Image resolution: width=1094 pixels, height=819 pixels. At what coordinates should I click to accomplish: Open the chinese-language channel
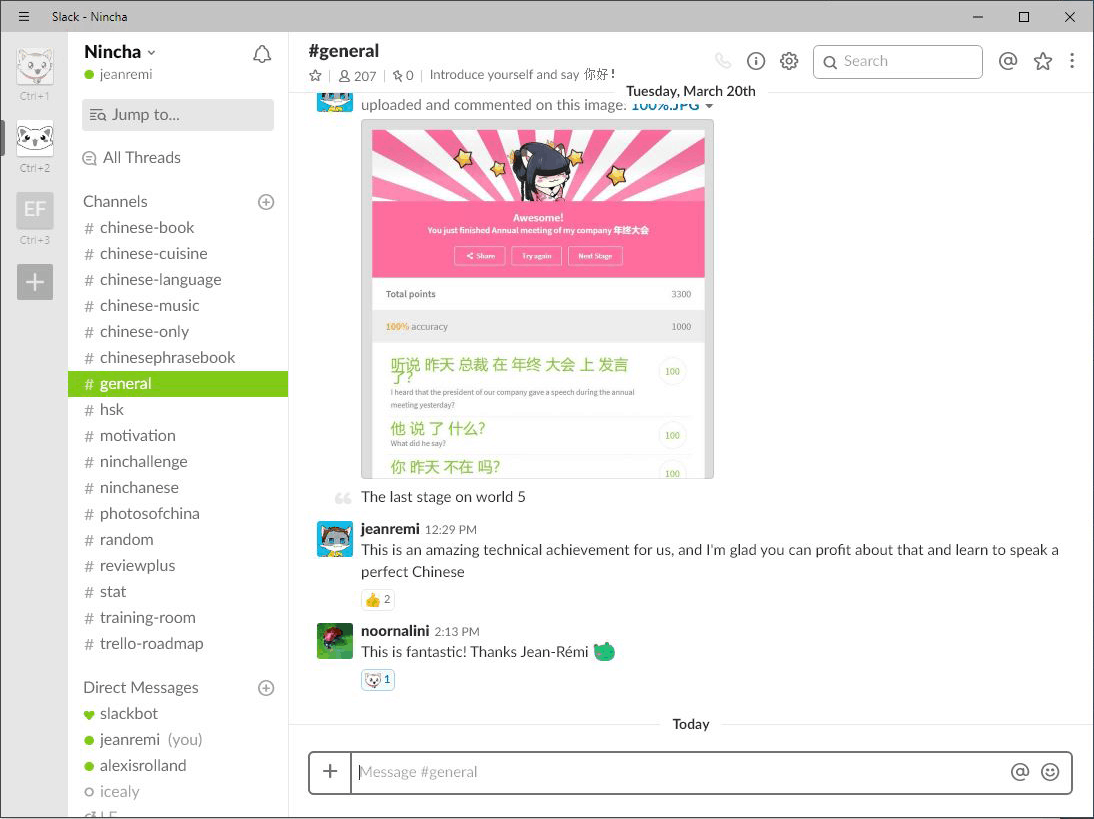178,280
